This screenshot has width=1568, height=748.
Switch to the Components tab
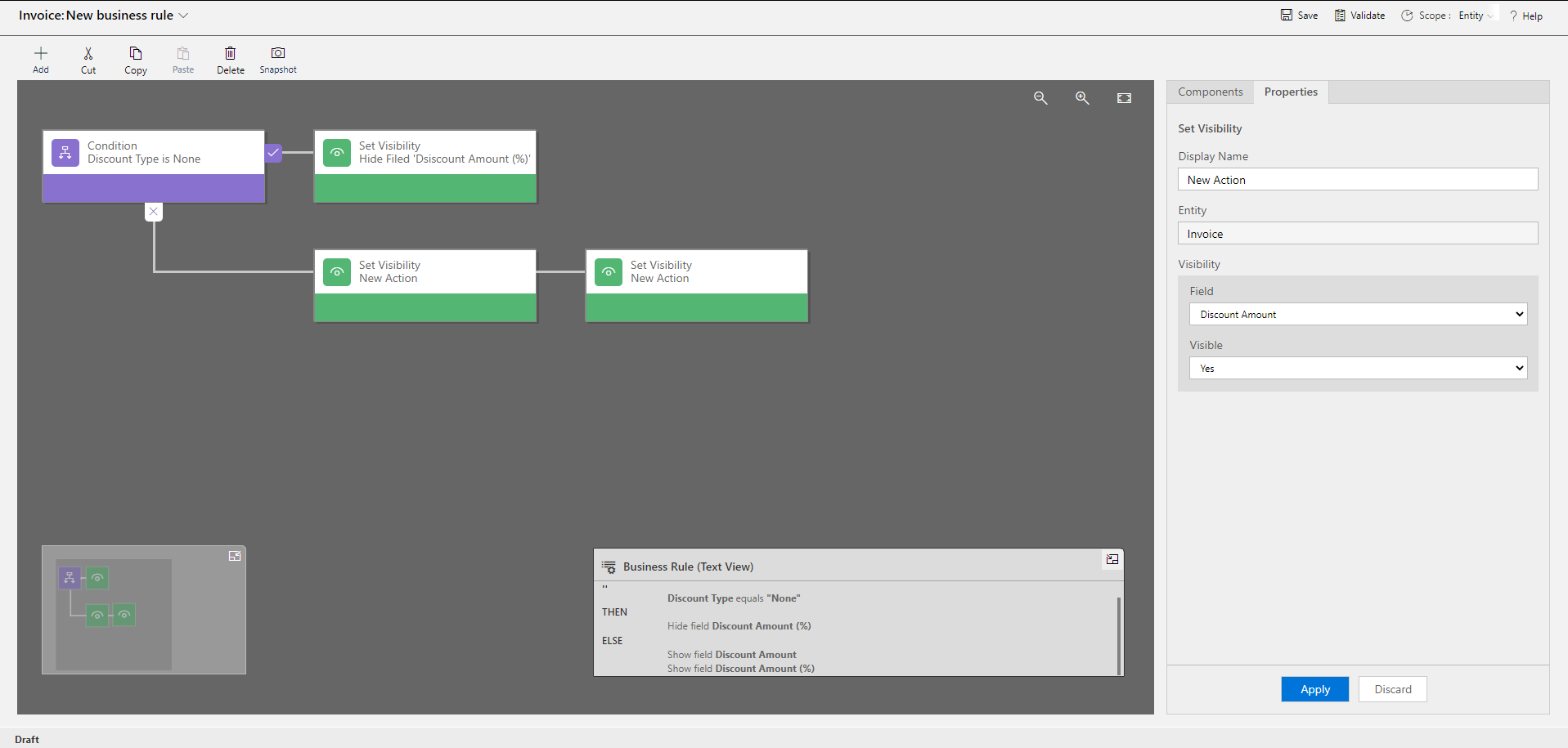(1210, 92)
